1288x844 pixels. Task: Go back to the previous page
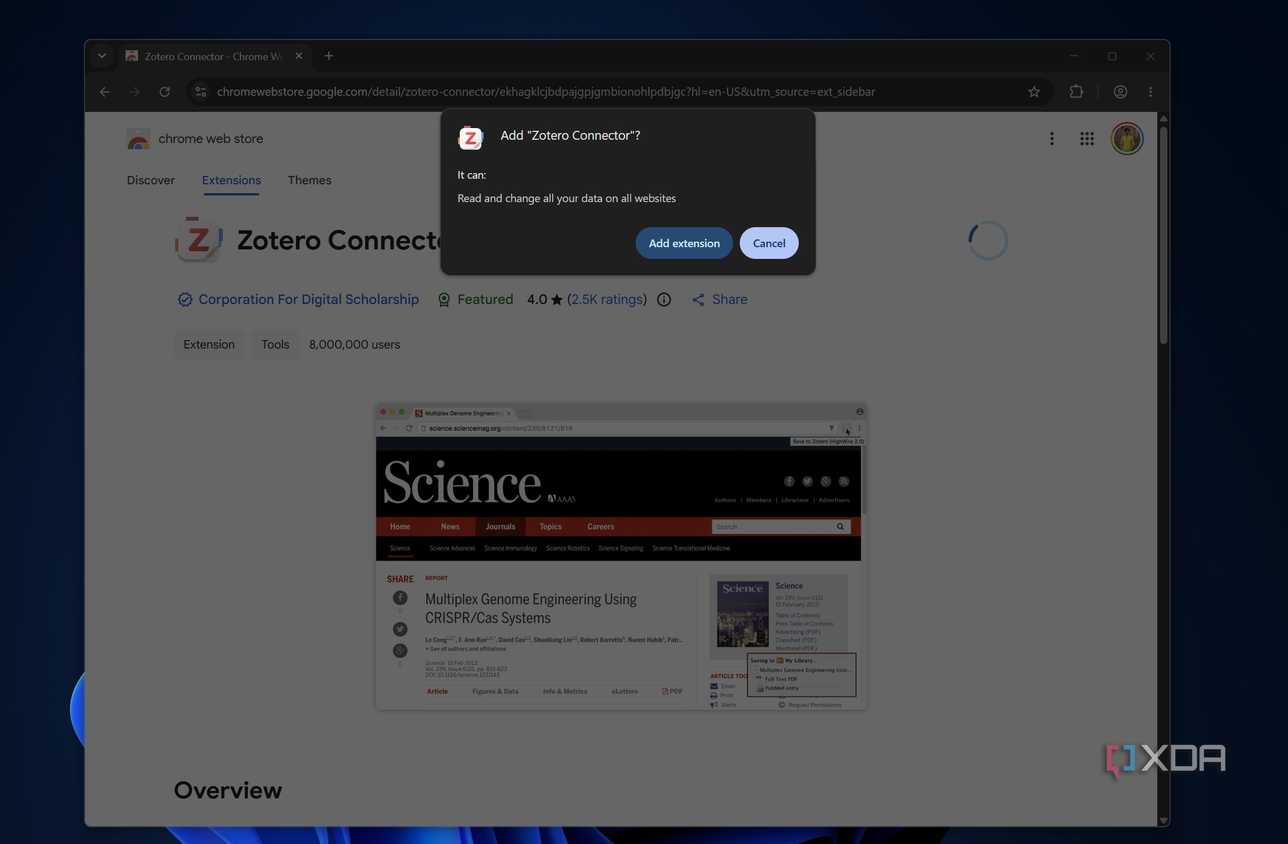105,92
